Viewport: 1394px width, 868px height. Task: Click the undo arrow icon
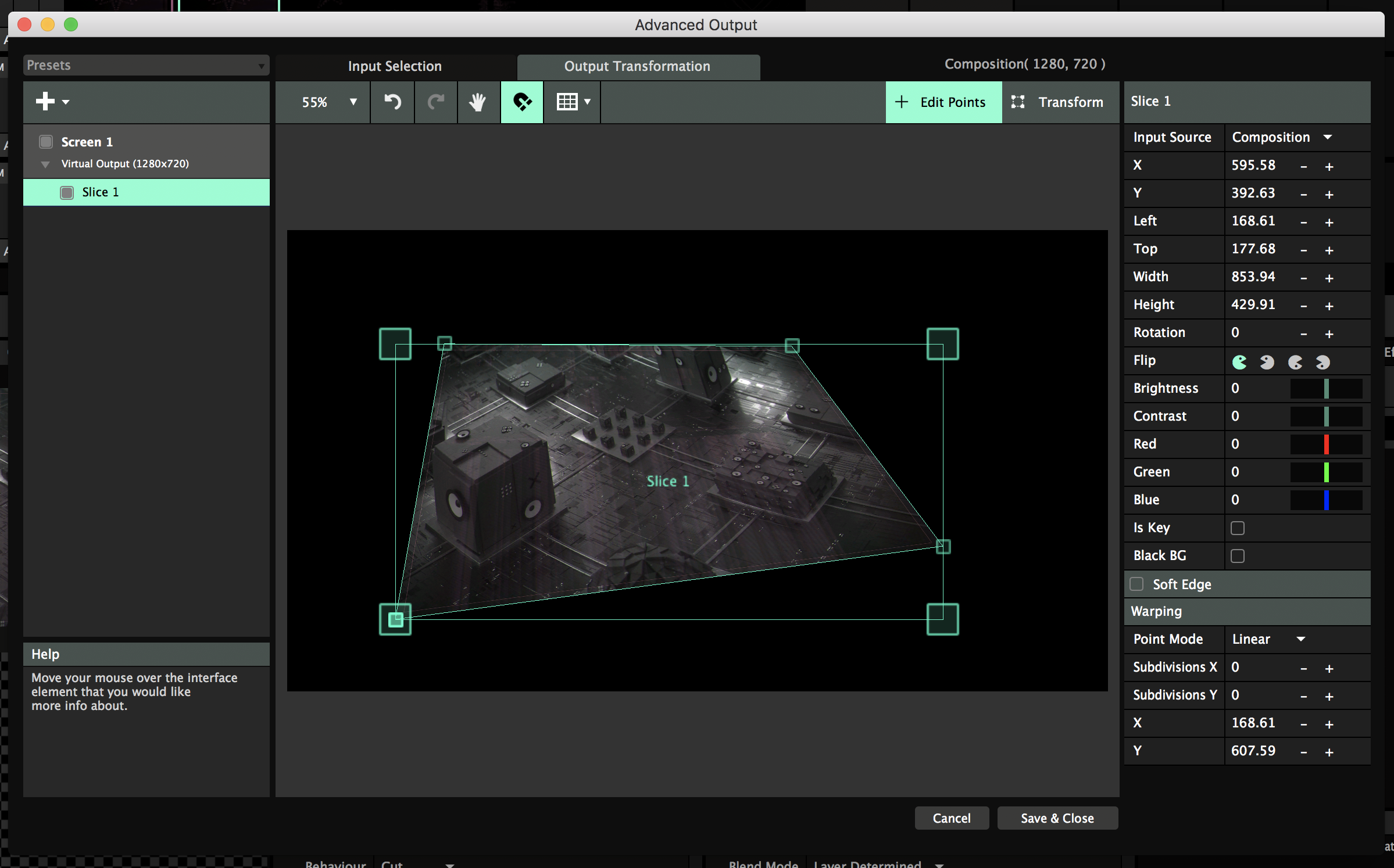392,102
